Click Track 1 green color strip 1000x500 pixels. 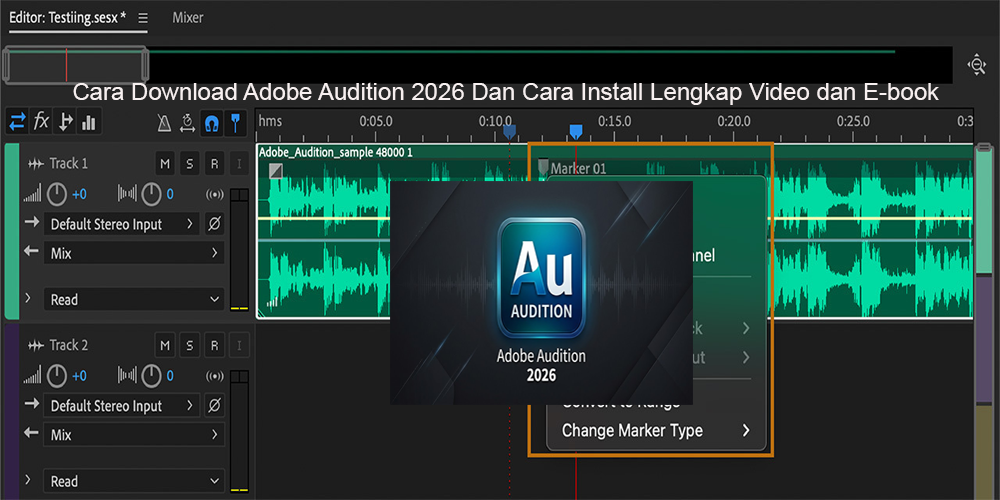tap(11, 231)
